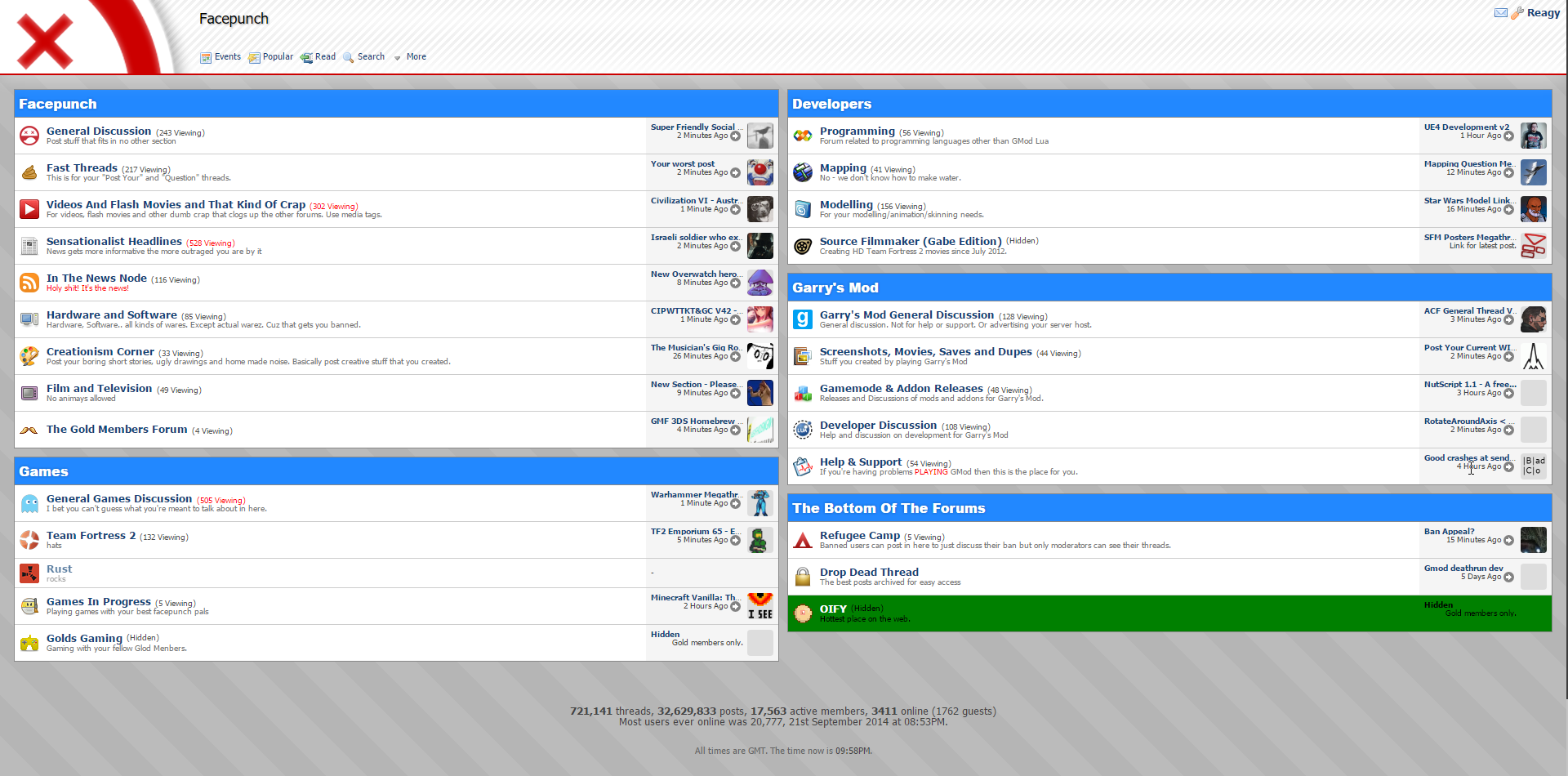Click the Hardware and Software computer icon
Image resolution: width=1568 pixels, height=776 pixels.
(29, 319)
